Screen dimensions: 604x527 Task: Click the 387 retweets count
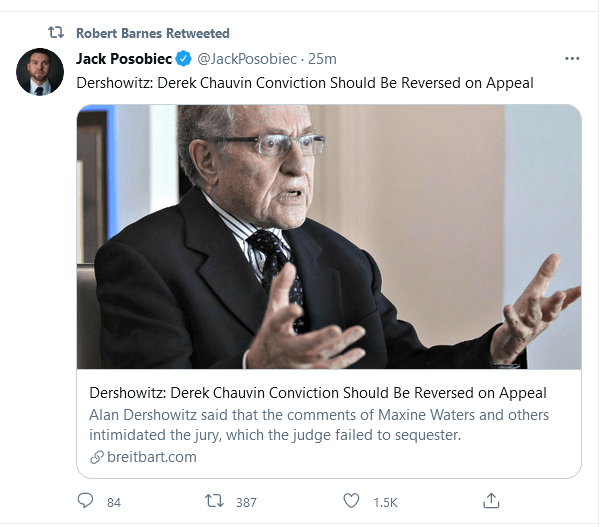(x=246, y=502)
